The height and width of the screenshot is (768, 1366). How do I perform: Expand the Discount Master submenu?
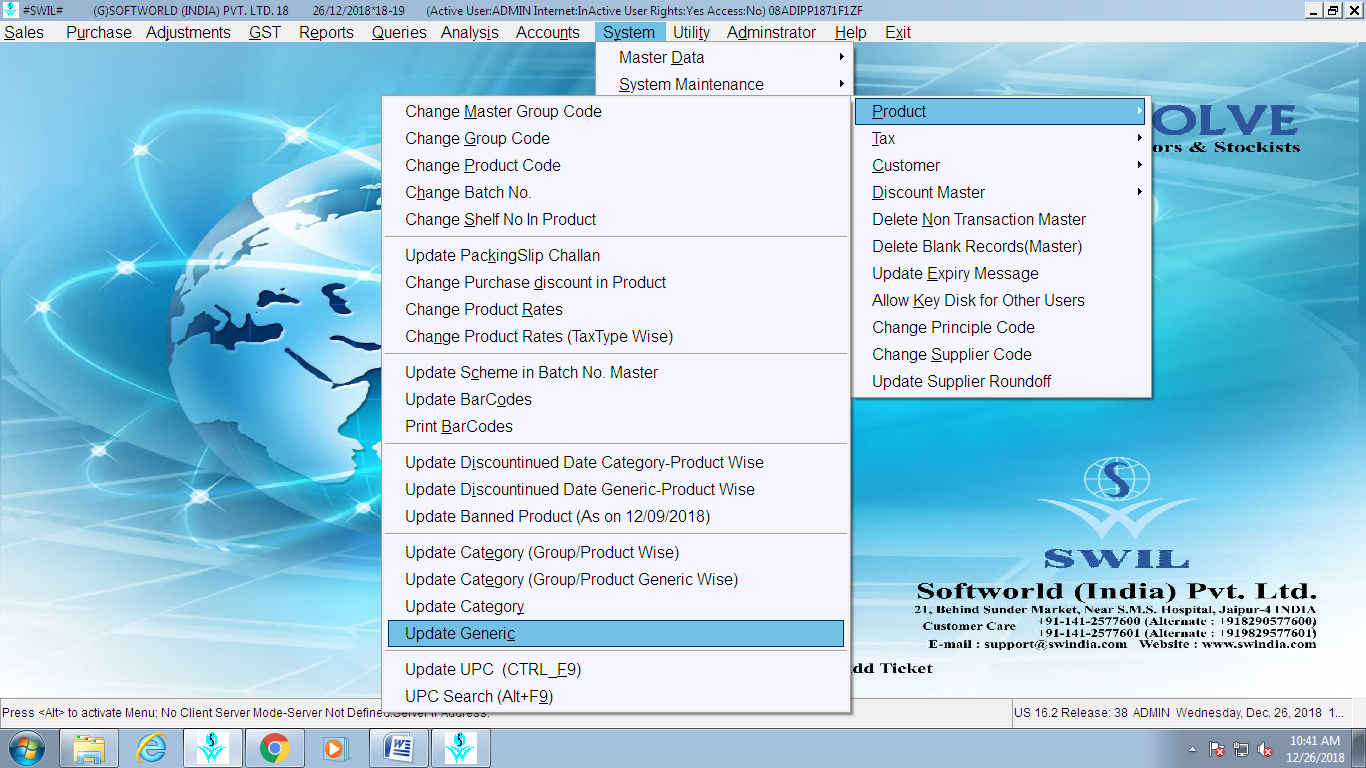coord(1001,192)
